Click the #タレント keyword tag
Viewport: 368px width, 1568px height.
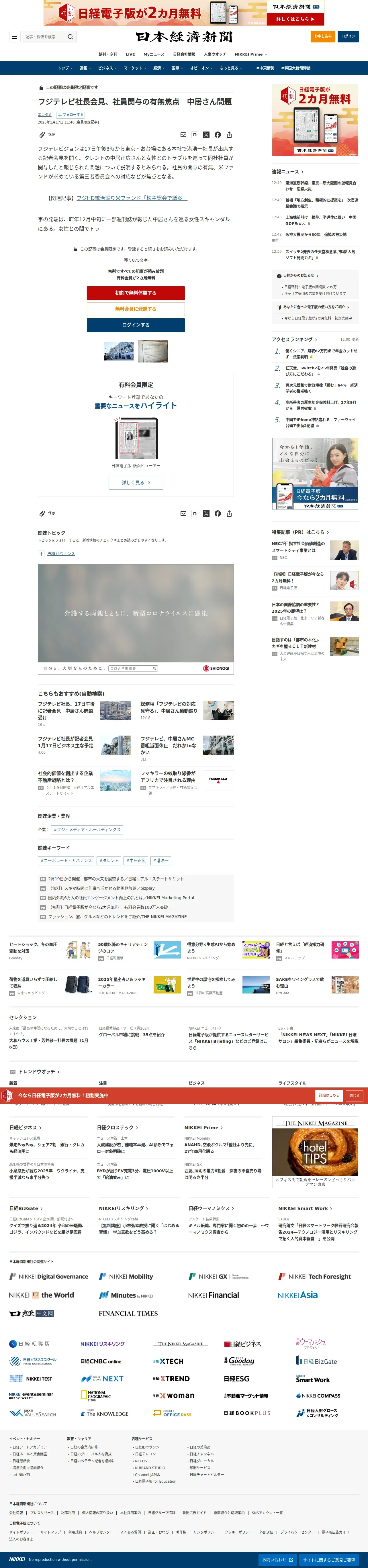[109, 861]
